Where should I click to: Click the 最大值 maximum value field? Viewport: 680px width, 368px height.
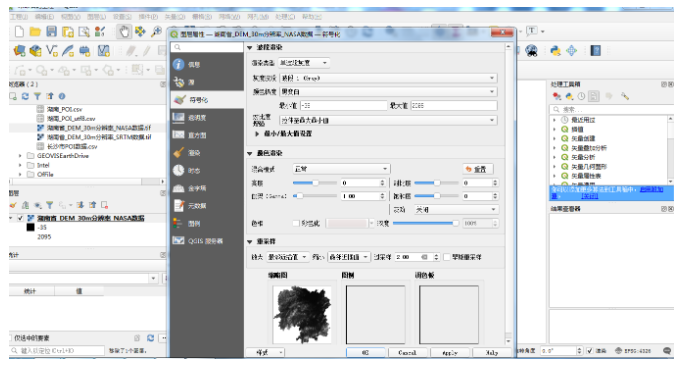coord(454,105)
